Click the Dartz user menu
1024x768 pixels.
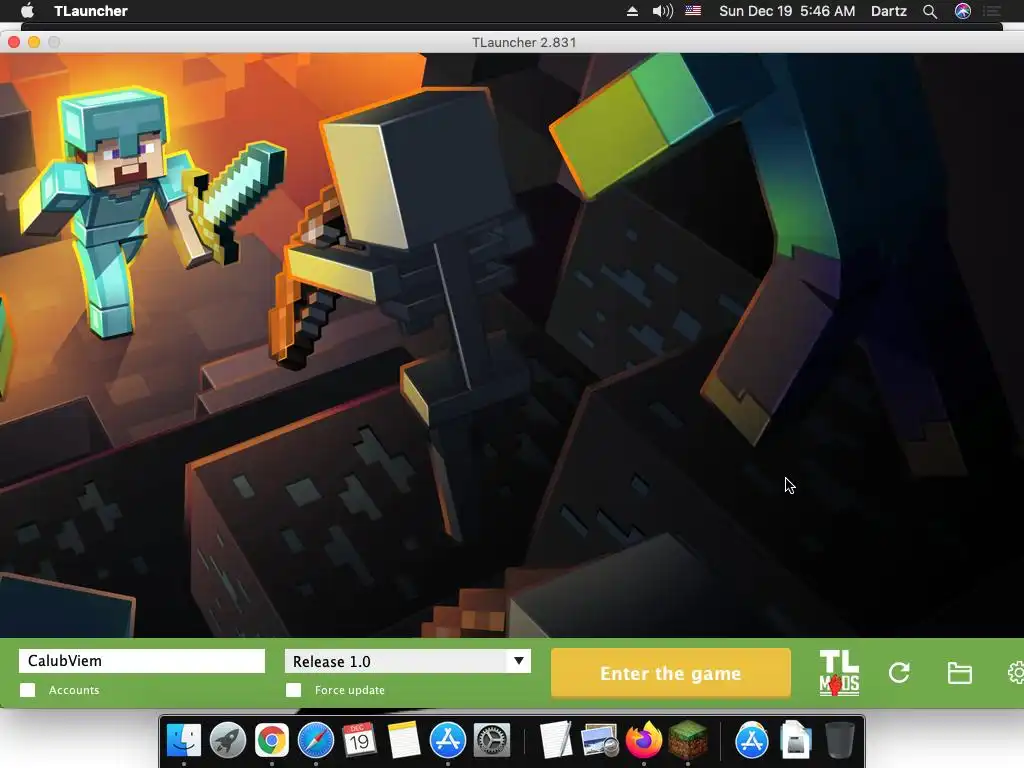[x=889, y=11]
